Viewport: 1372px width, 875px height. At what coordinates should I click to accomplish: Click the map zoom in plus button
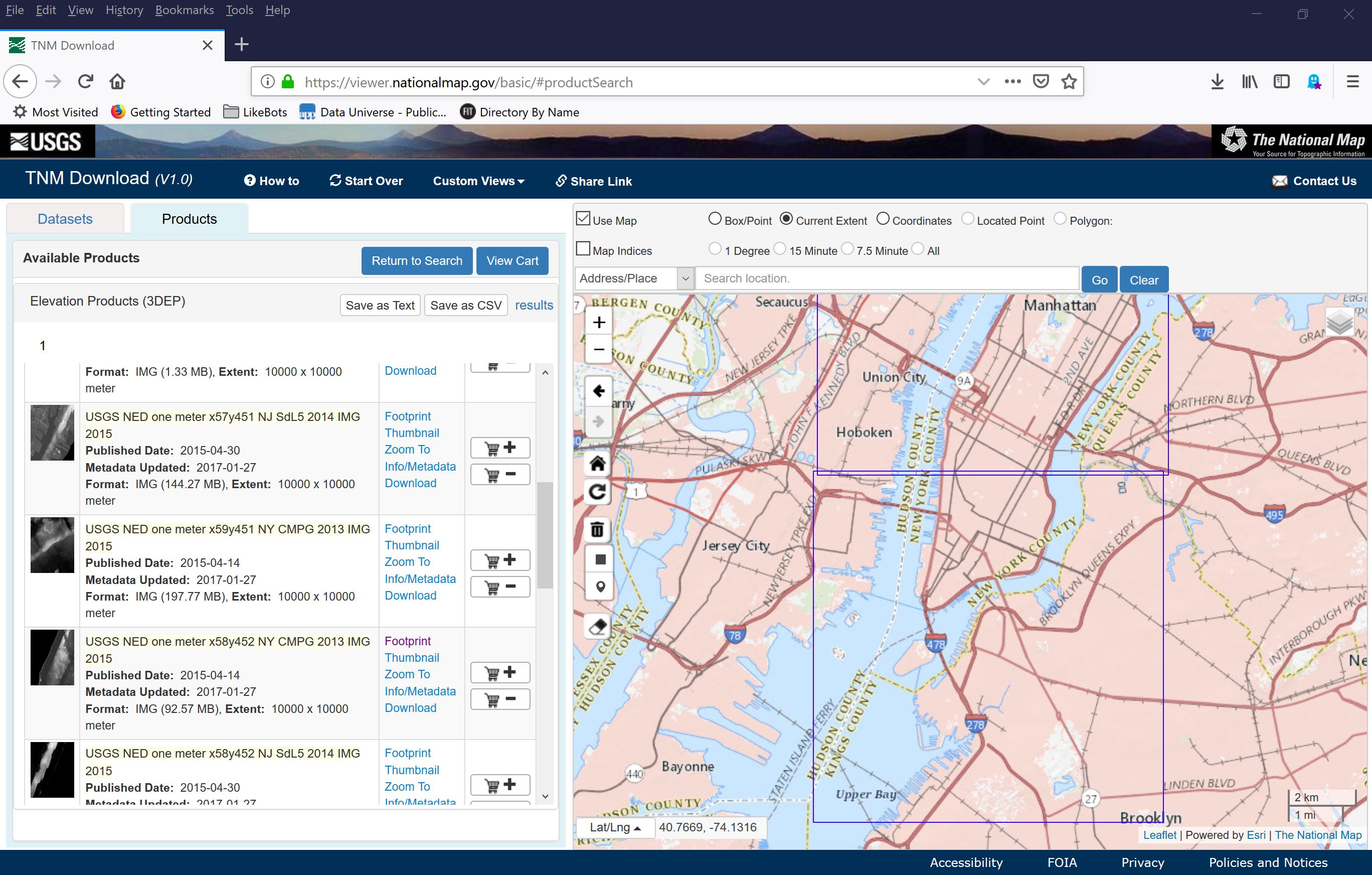tap(598, 323)
